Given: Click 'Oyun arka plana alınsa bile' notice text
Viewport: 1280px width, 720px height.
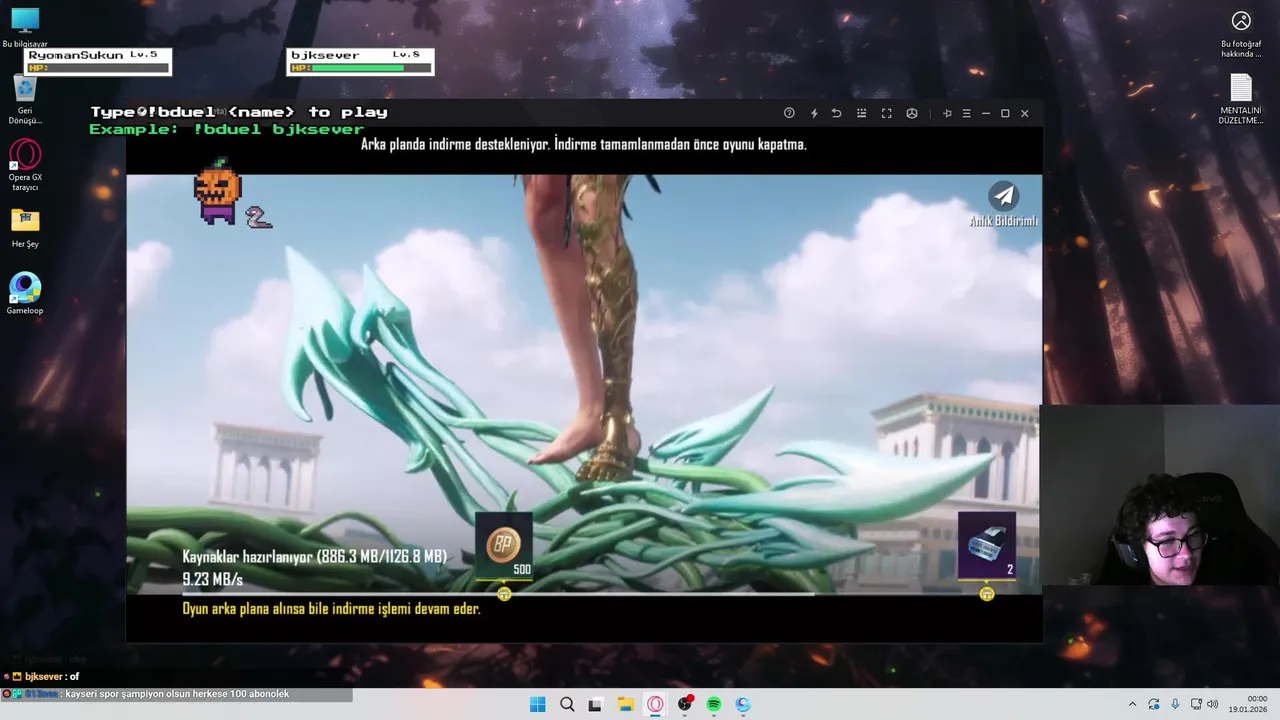Looking at the screenshot, I should pos(331,608).
